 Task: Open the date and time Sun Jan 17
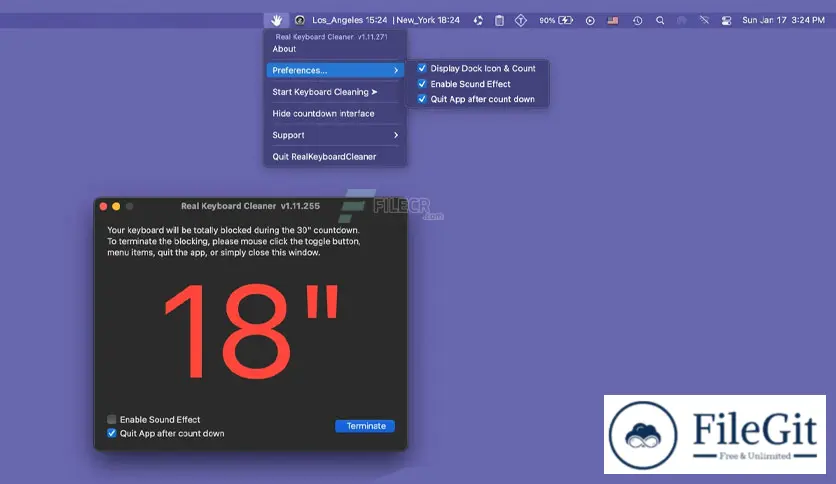point(783,20)
